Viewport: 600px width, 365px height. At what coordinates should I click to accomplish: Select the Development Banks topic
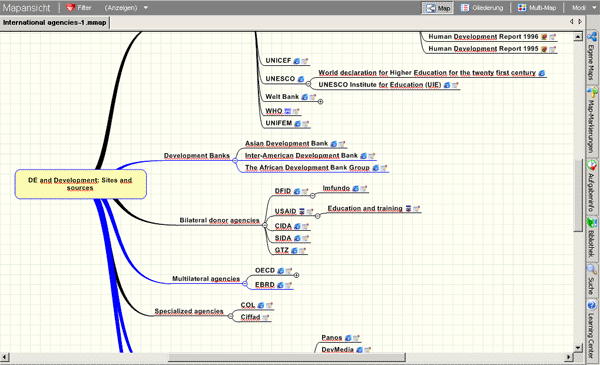(x=197, y=156)
